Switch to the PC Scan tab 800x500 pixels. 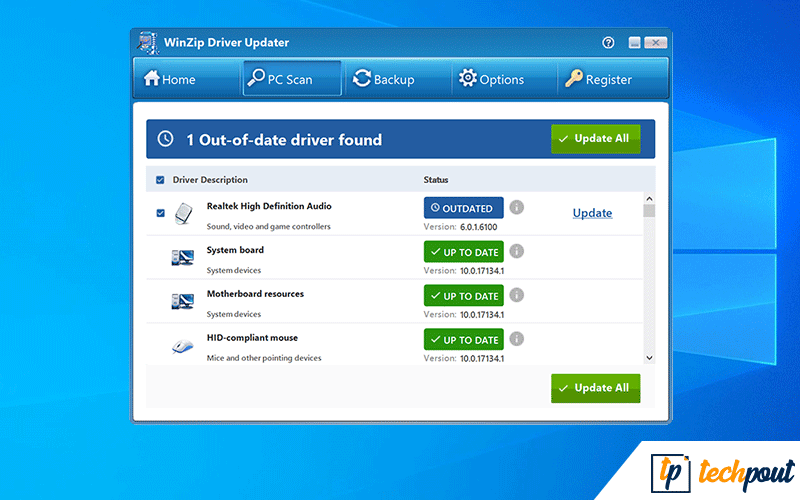[292, 79]
